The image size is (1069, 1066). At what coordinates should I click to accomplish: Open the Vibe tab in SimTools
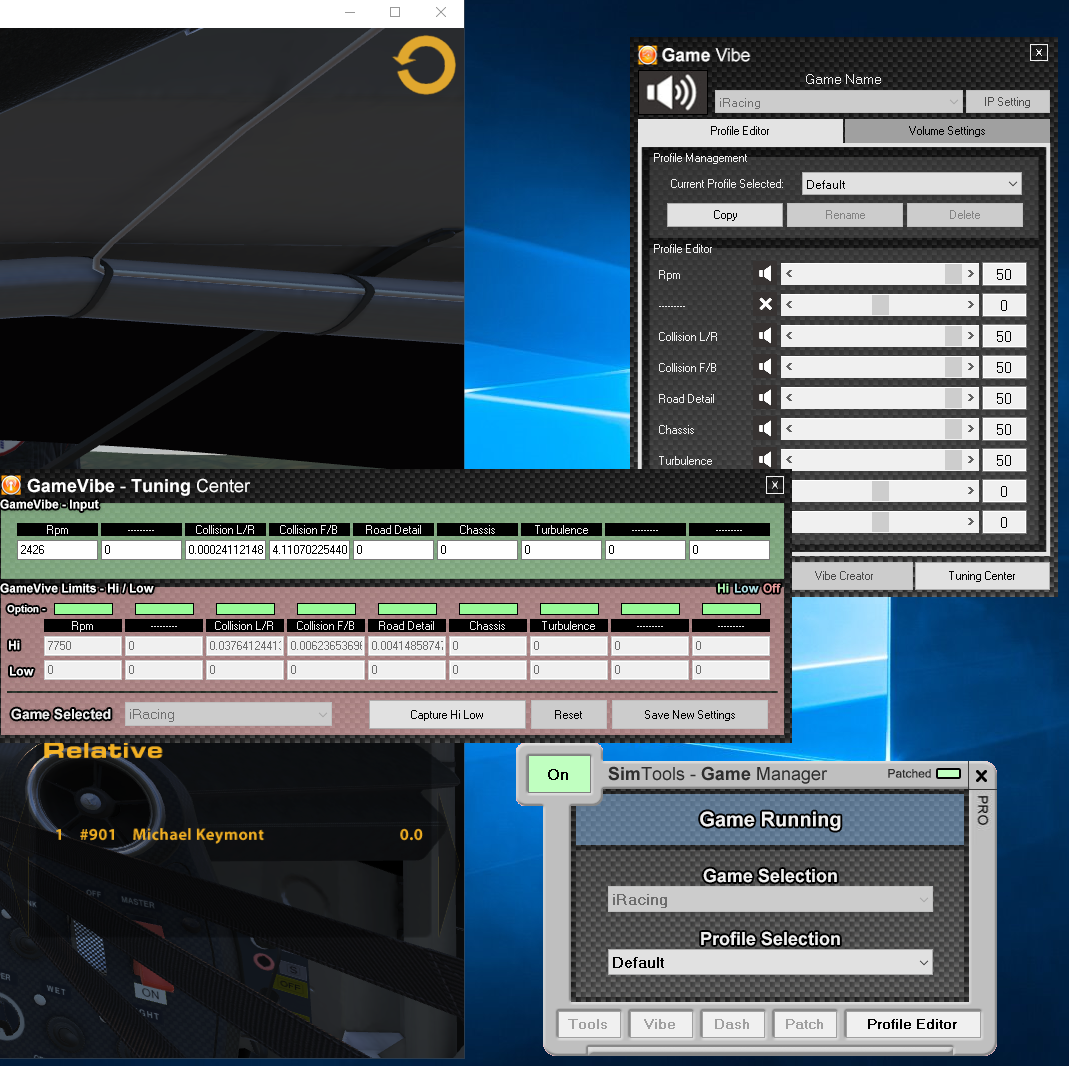[x=660, y=1024]
